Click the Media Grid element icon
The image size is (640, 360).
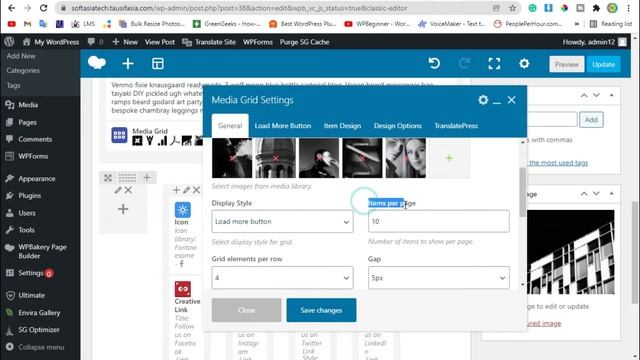coord(119,135)
